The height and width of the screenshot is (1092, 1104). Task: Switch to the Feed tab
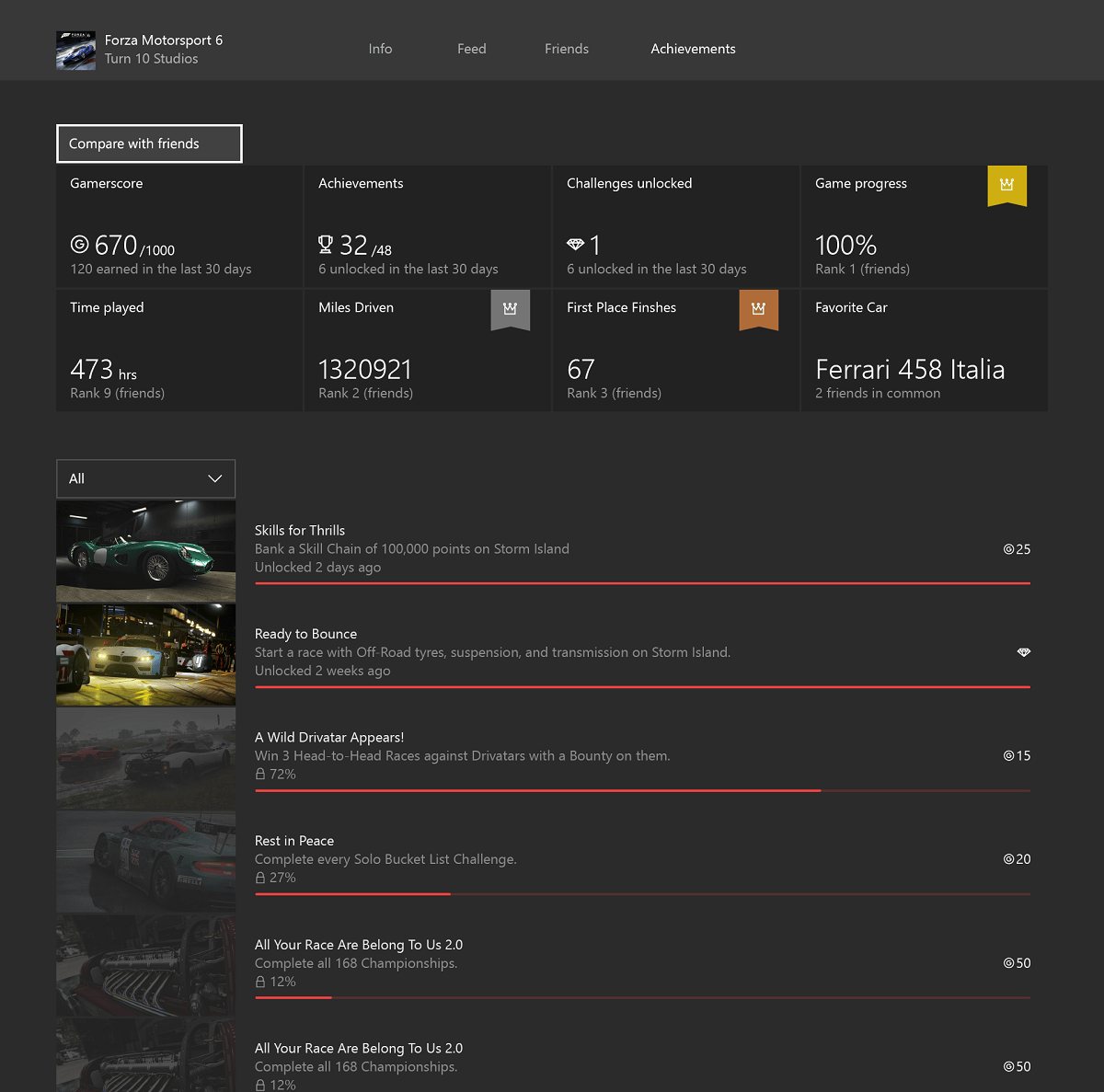pyautogui.click(x=472, y=49)
